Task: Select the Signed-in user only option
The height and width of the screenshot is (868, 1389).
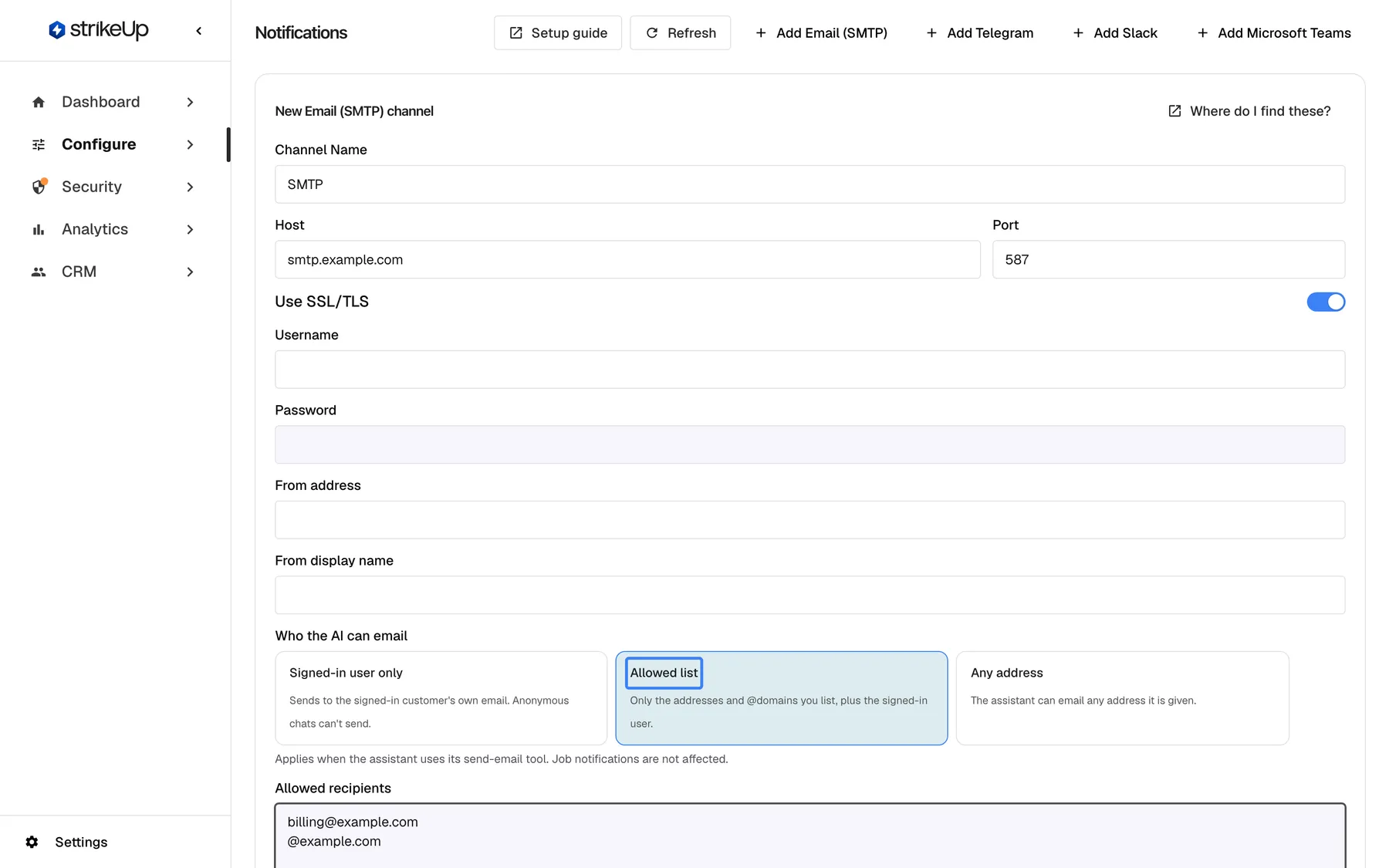Action: 441,698
